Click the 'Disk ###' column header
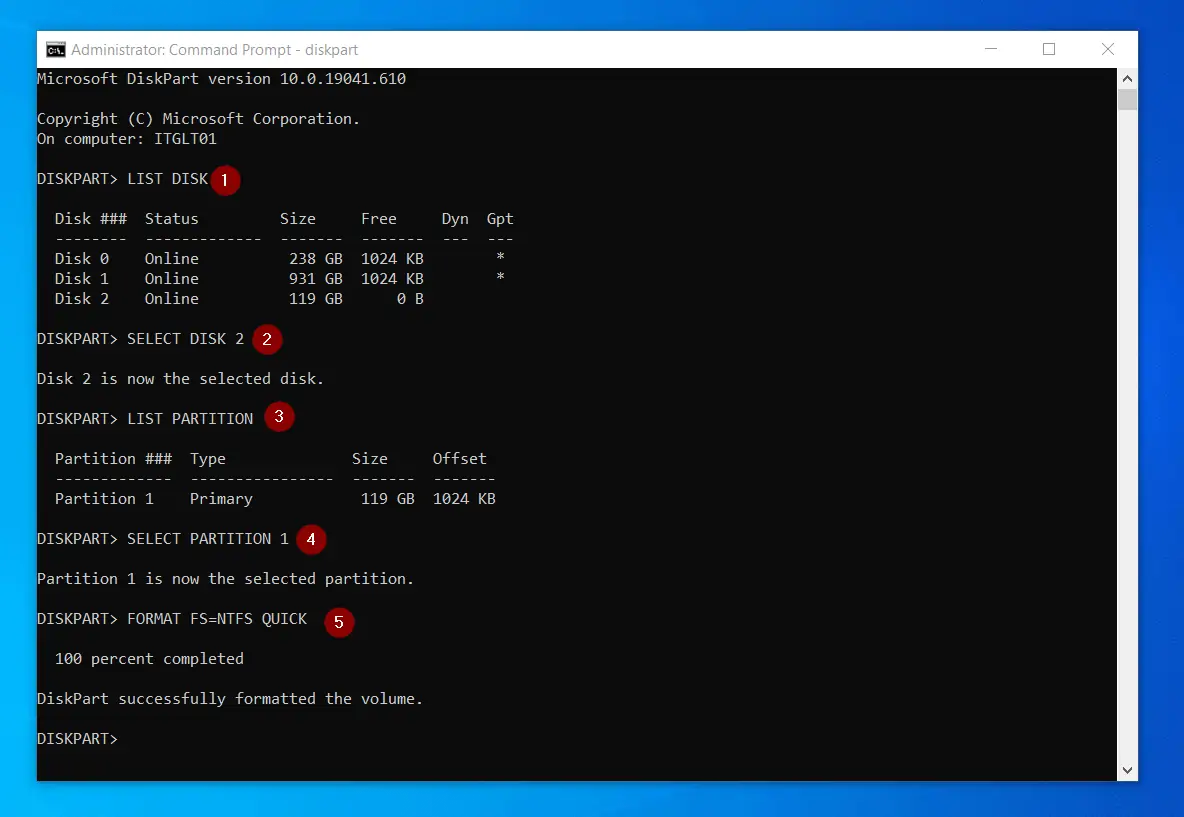Viewport: 1184px width, 817px height. [91, 219]
